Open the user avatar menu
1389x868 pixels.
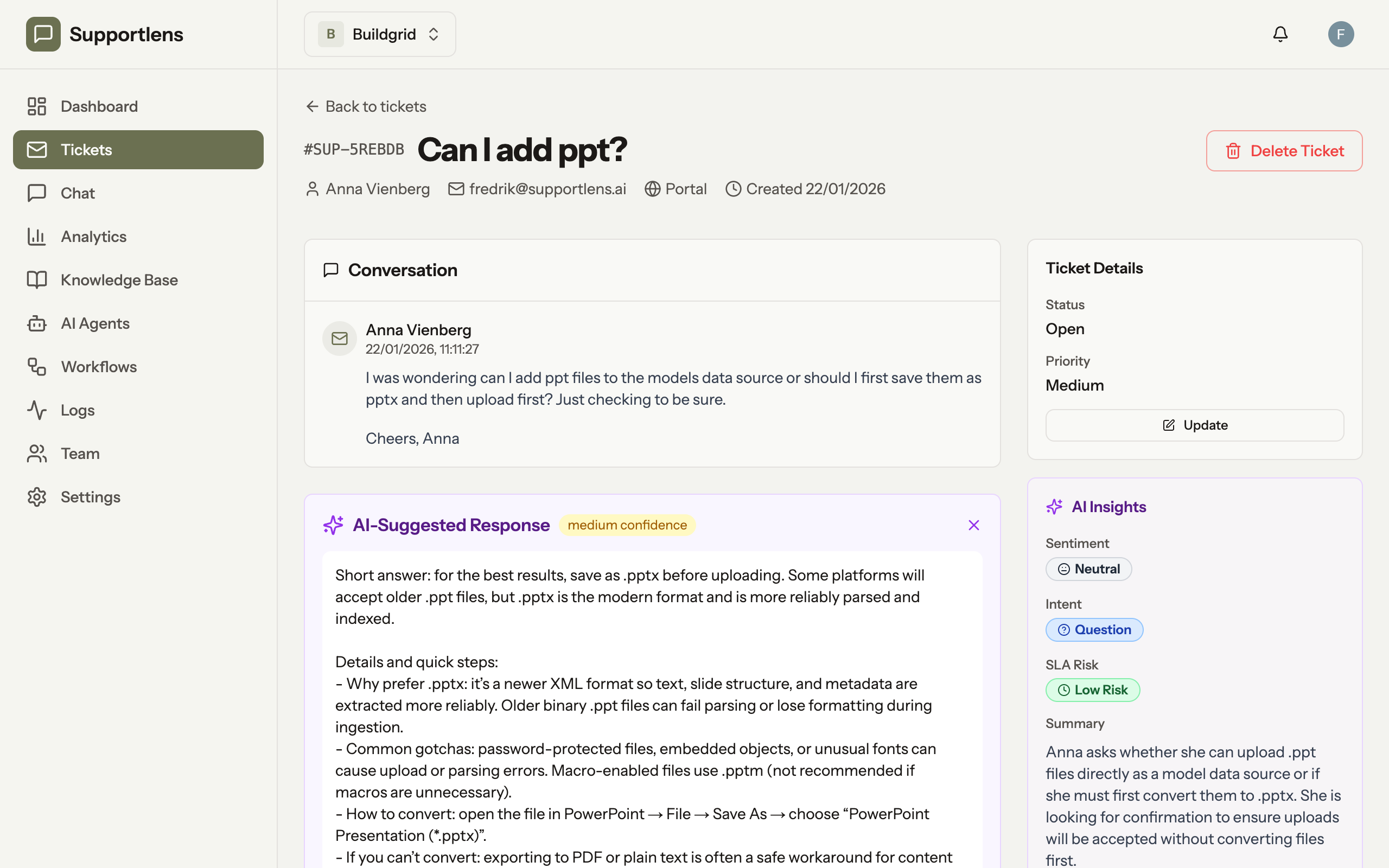tap(1340, 34)
